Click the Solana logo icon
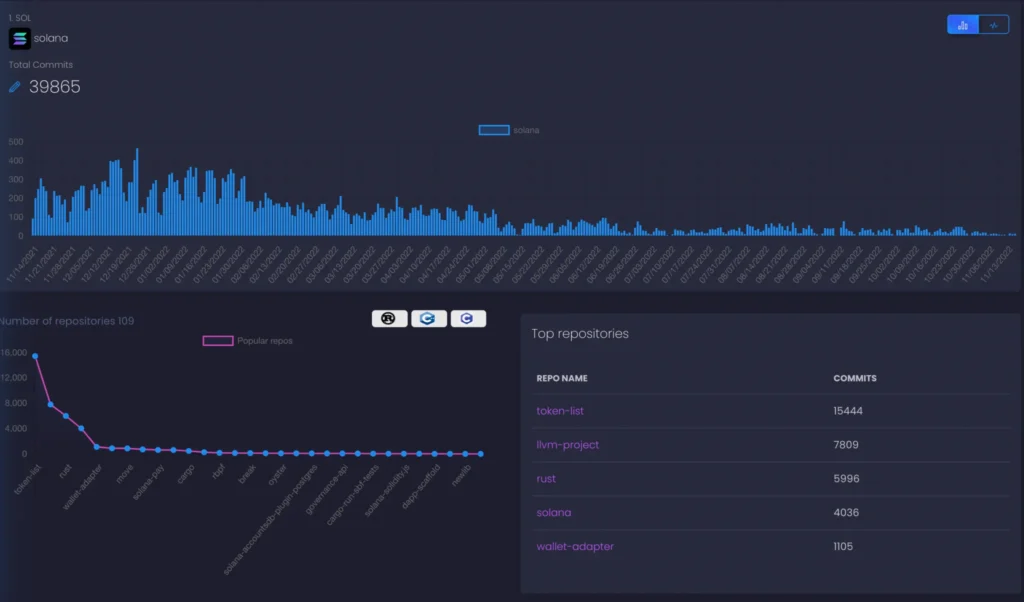The height and width of the screenshot is (602, 1024). click(19, 38)
